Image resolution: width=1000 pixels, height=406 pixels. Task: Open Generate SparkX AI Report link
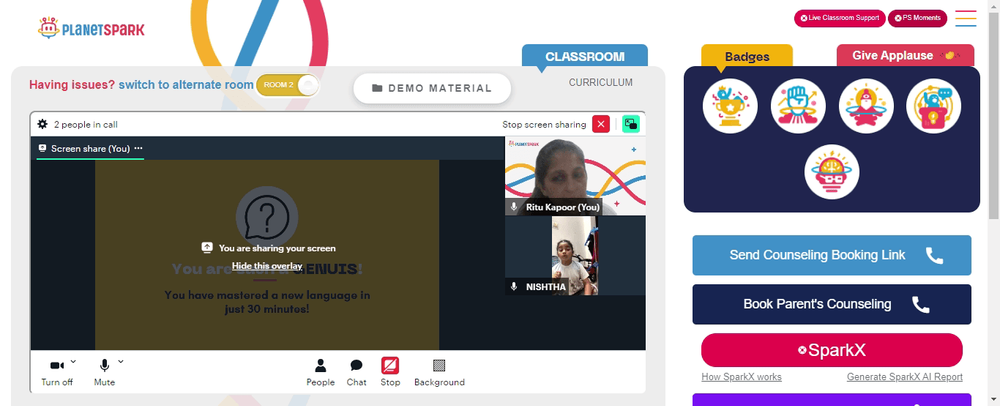tap(904, 377)
